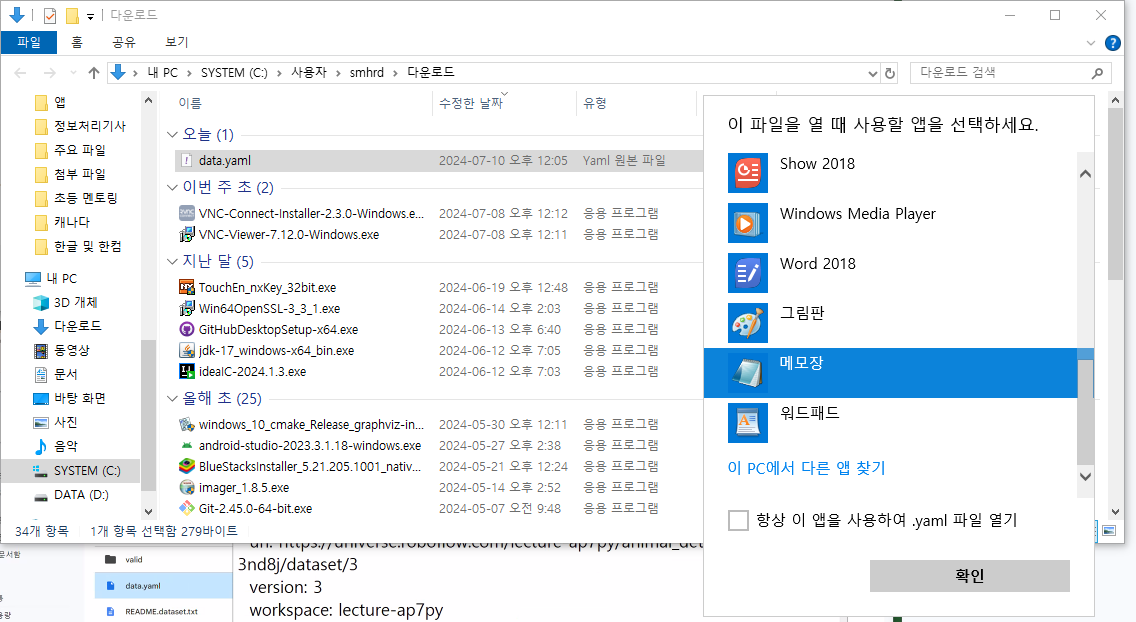Viewport: 1136px width, 622px height.
Task: Navigate to 사용자 in the address path
Action: 309,72
